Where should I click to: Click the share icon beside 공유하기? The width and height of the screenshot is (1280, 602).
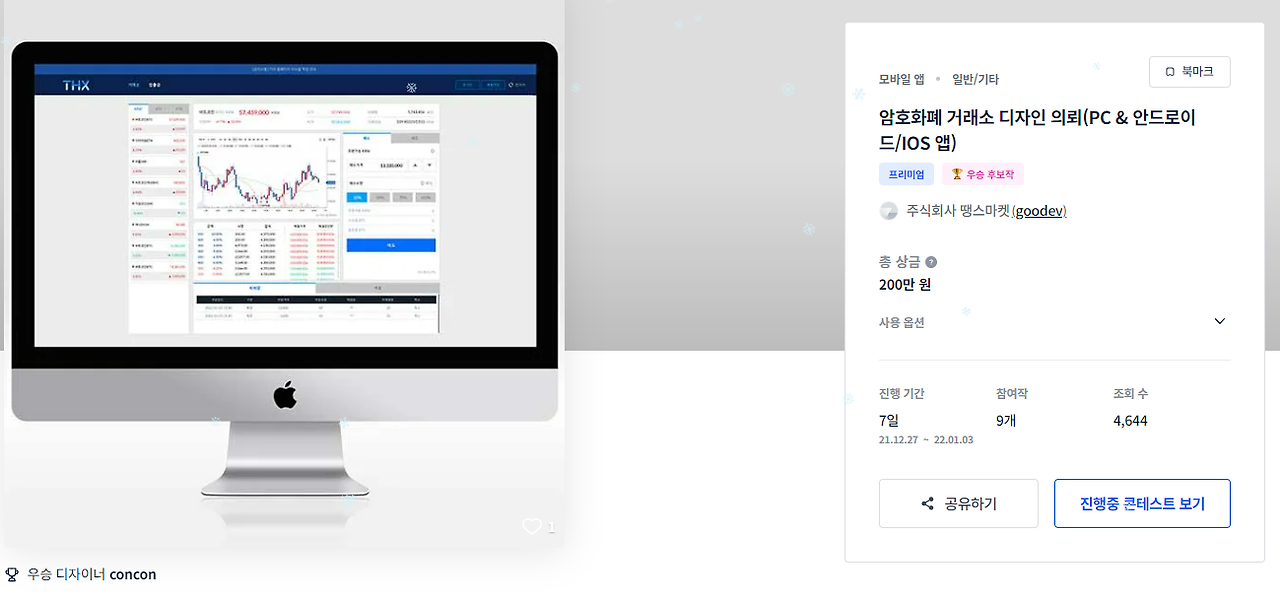tap(927, 504)
